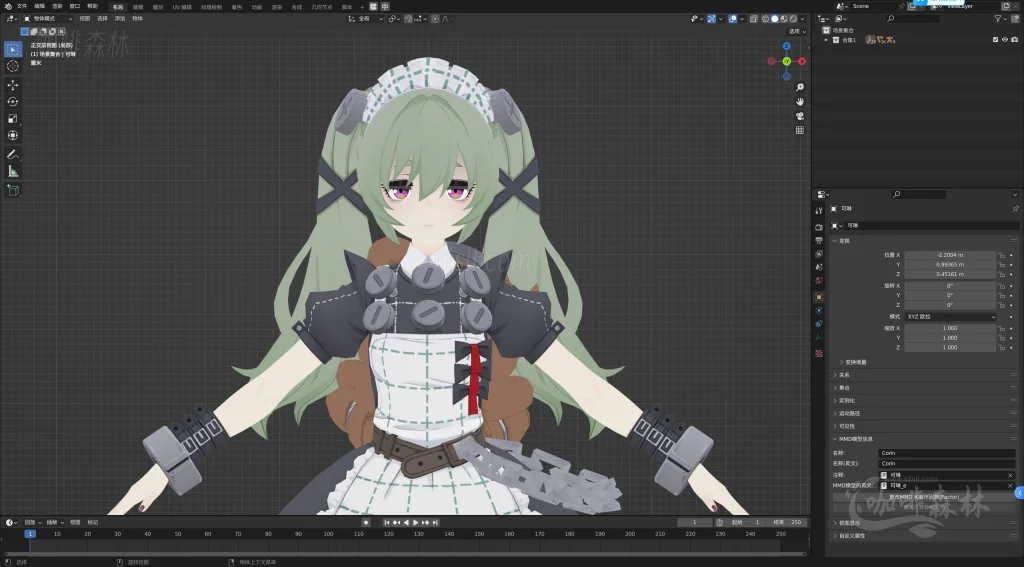Switch to the 几何节点 workspace tab
The image size is (1024, 567).
[x=322, y=7]
